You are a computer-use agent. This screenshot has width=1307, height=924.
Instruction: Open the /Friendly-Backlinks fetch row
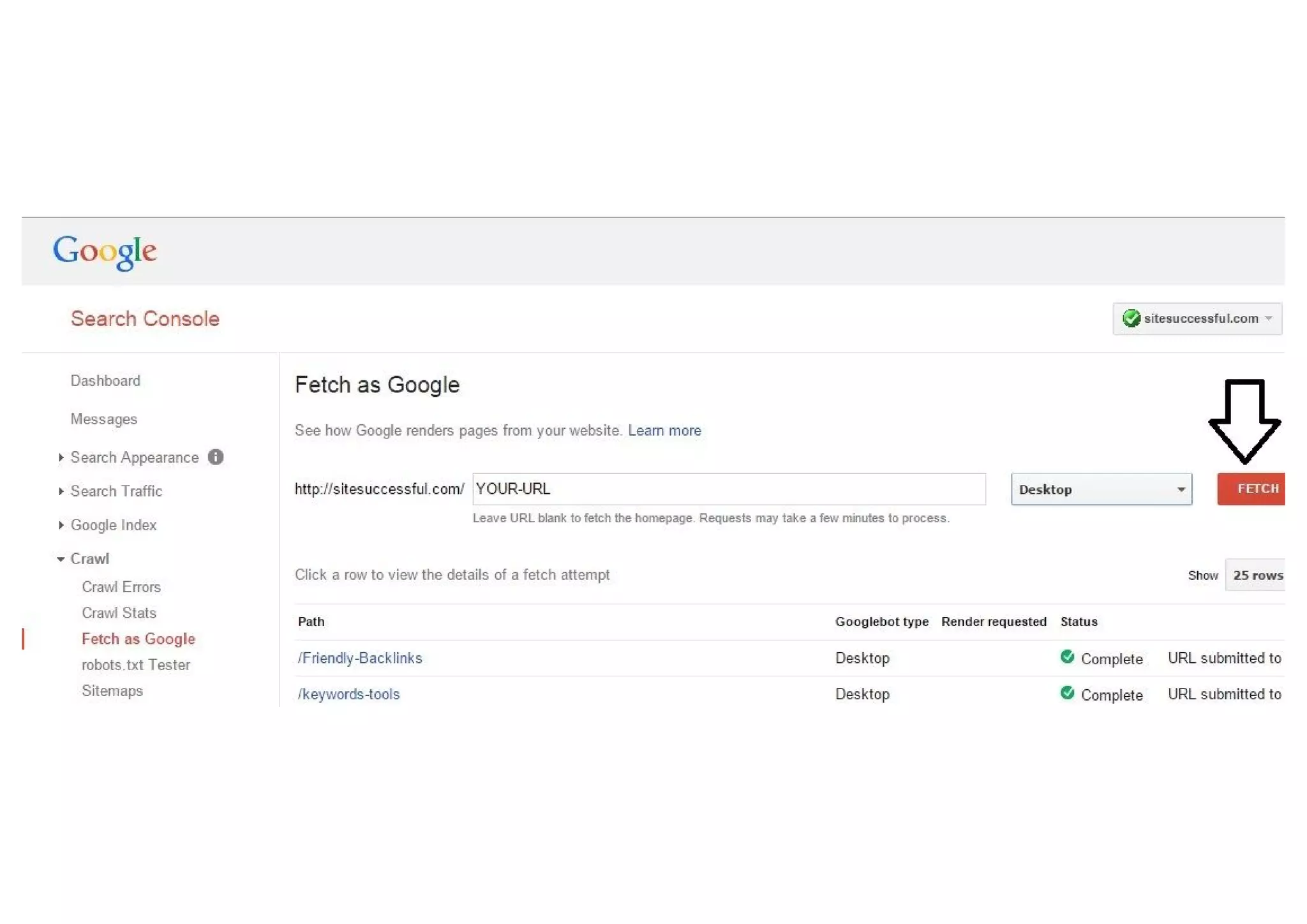[360, 658]
